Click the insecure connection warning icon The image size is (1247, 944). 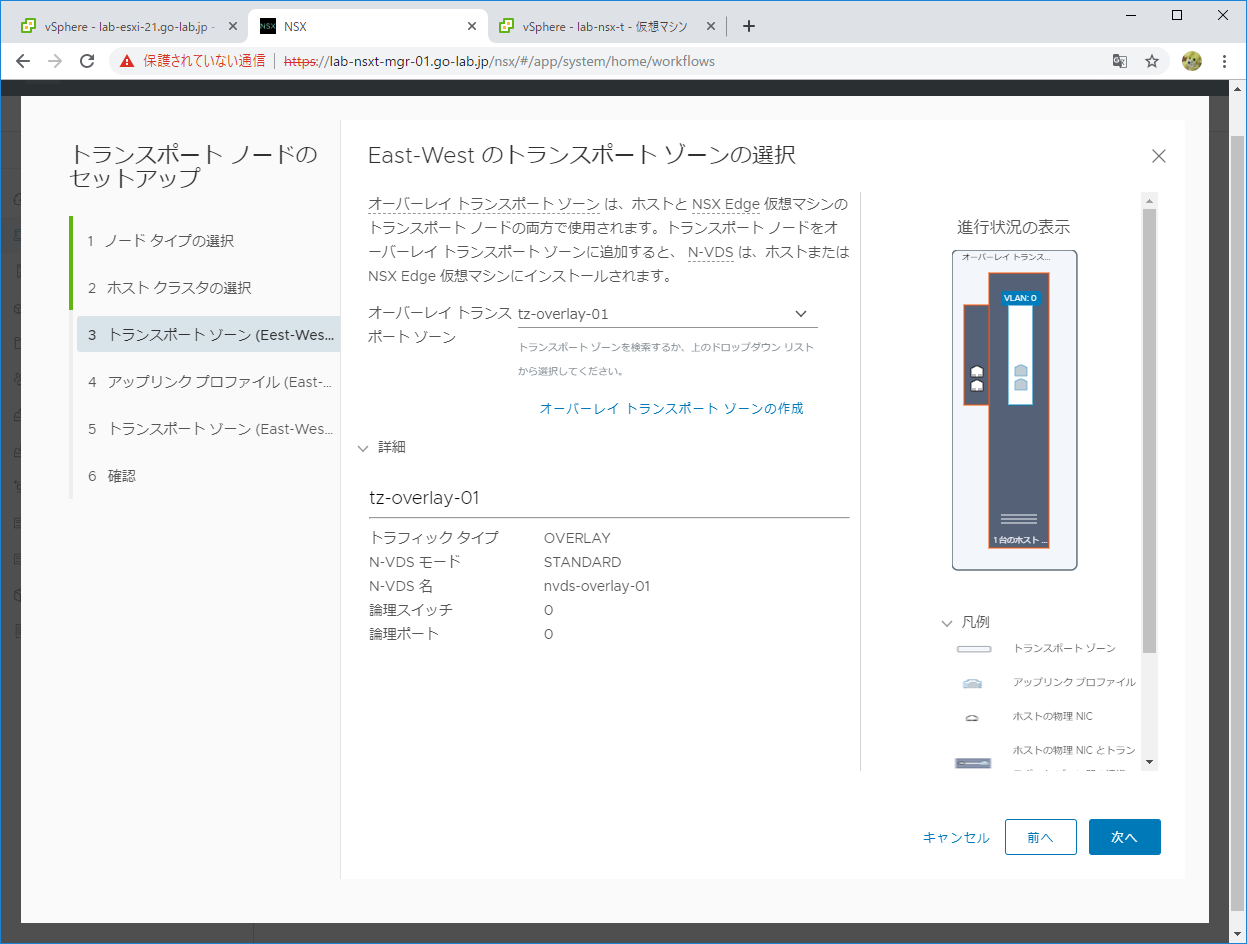click(x=127, y=61)
